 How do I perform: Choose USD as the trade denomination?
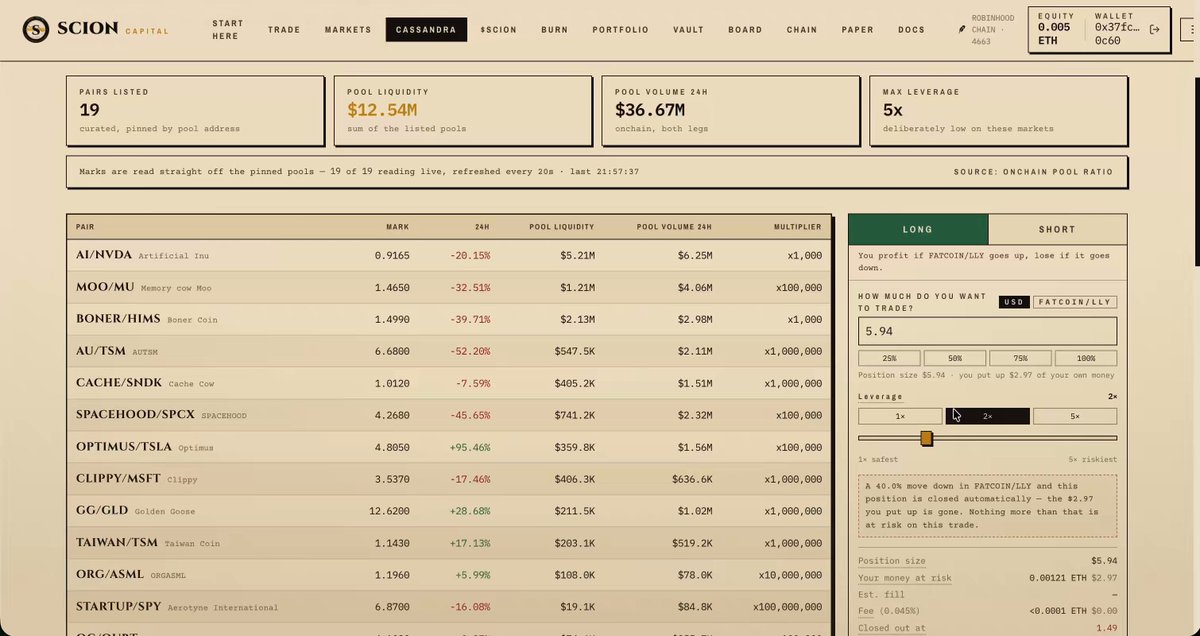point(1014,302)
